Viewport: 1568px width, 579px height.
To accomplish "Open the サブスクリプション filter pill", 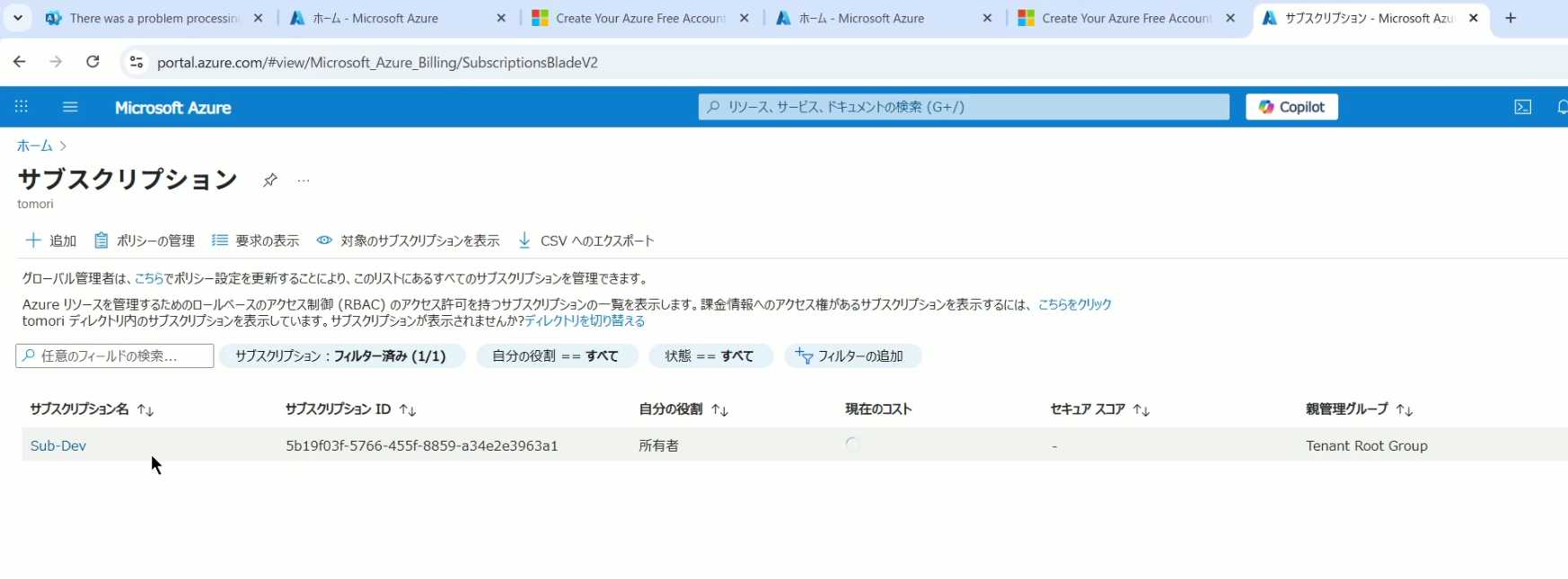I will coord(340,356).
